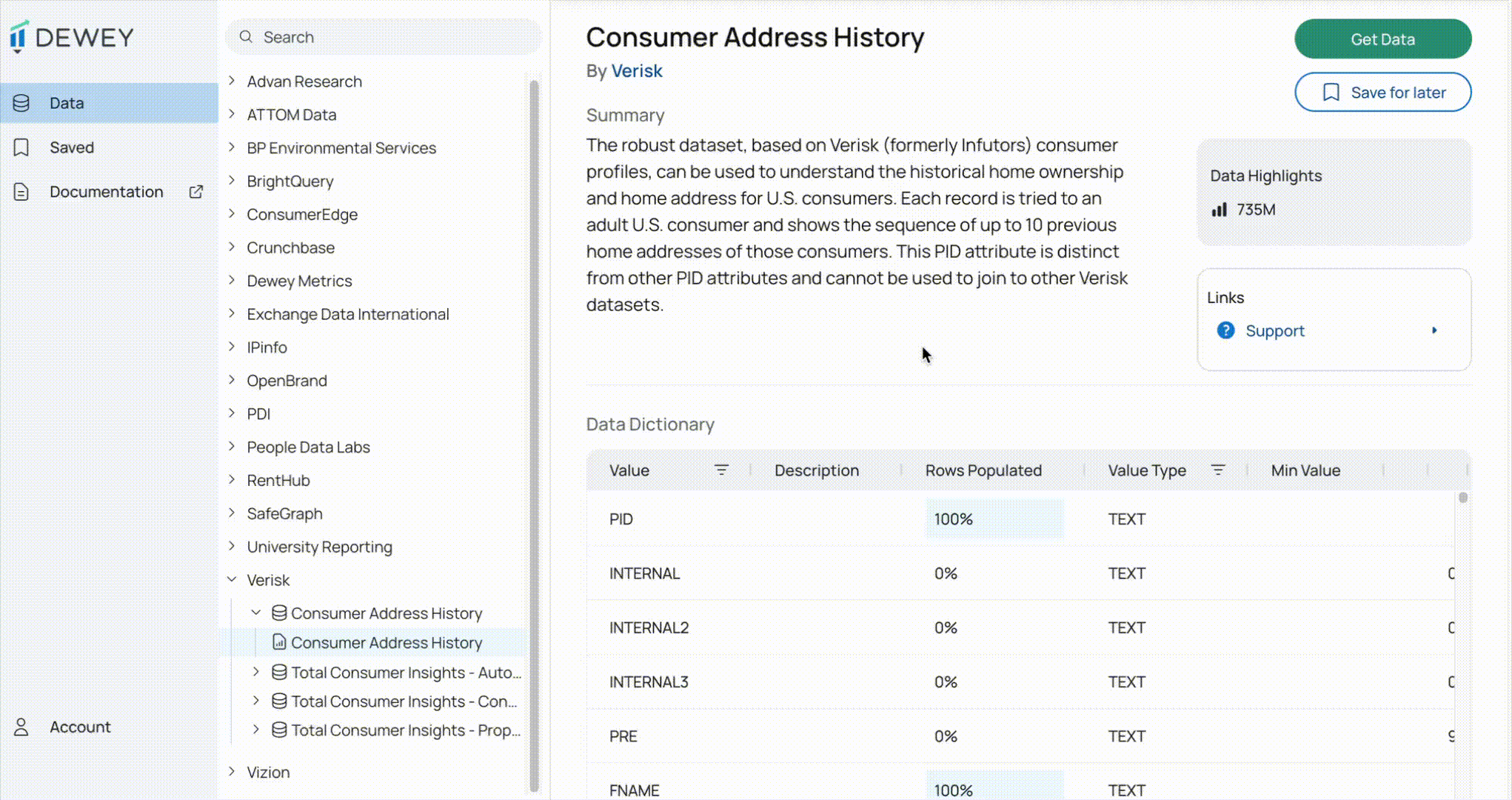The height and width of the screenshot is (800, 1512).
Task: Click the Min Value column header
Action: (1305, 470)
